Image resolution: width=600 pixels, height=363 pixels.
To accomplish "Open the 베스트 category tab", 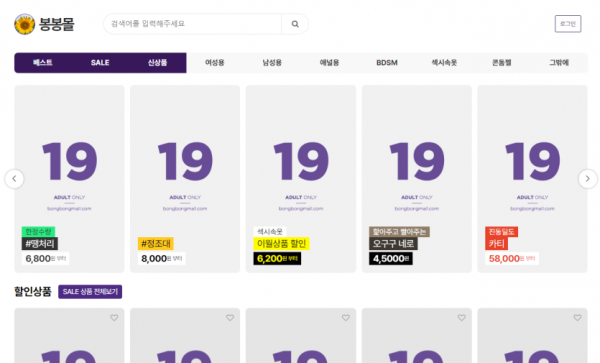I will (x=43, y=63).
